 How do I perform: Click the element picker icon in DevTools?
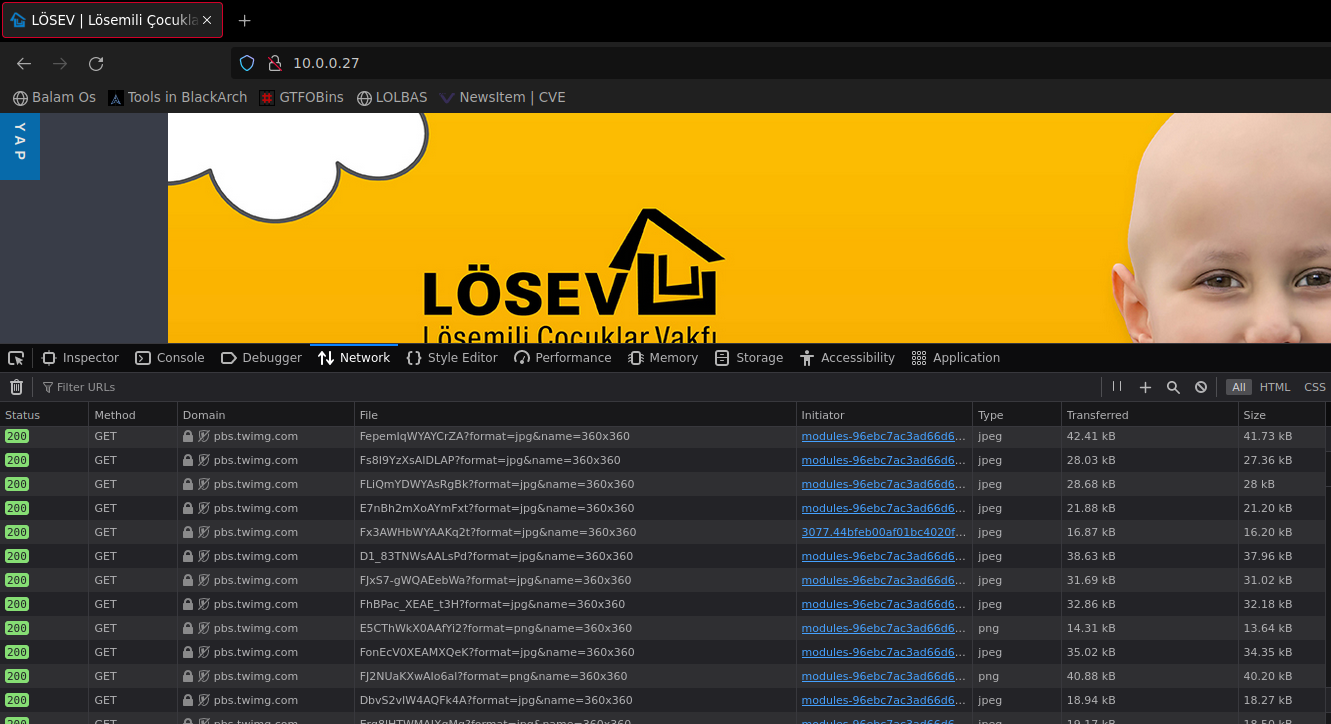[16, 358]
